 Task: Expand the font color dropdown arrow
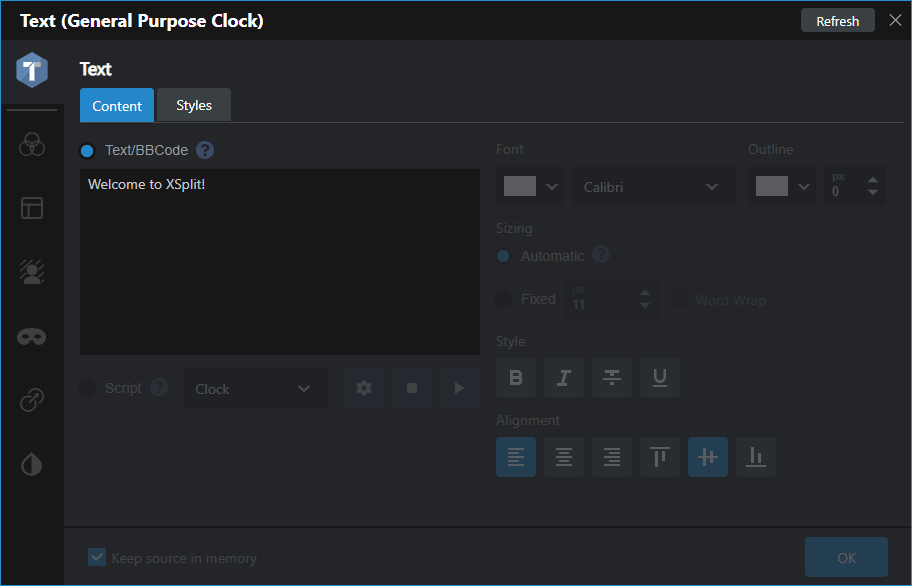click(552, 187)
